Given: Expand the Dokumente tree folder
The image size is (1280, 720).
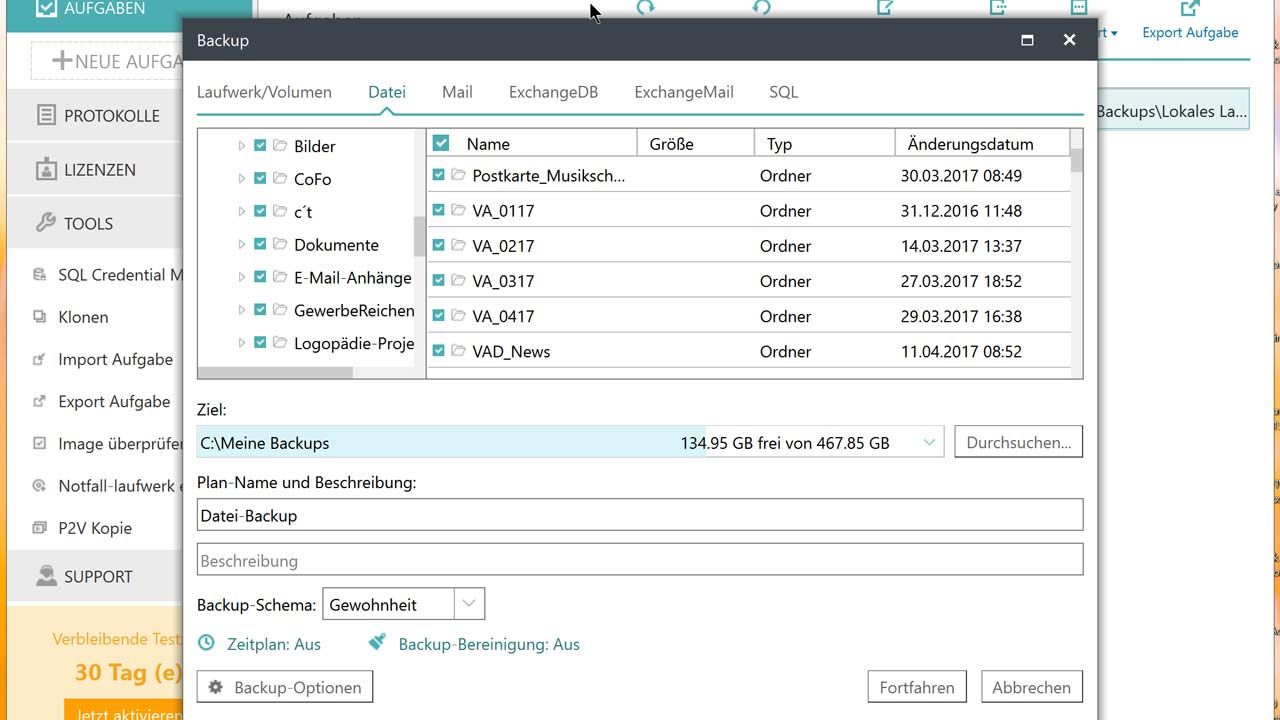Looking at the screenshot, I should [x=241, y=245].
